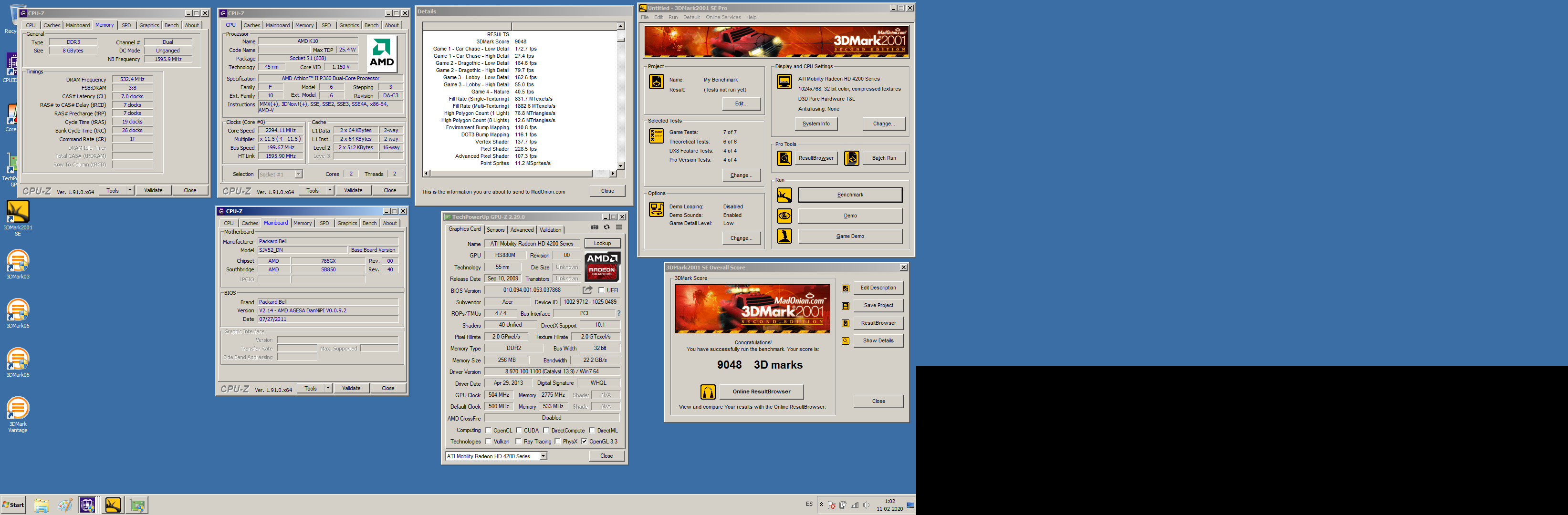
Task: Click the Batch Run button
Action: 883,158
